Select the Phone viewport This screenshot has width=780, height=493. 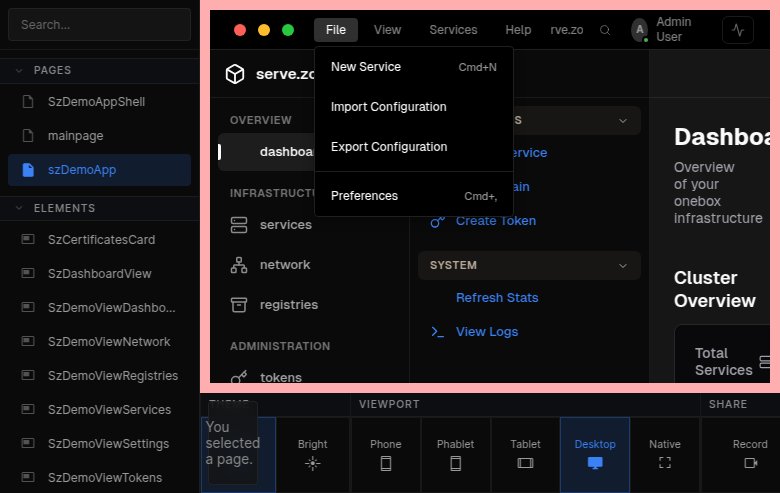[386, 454]
